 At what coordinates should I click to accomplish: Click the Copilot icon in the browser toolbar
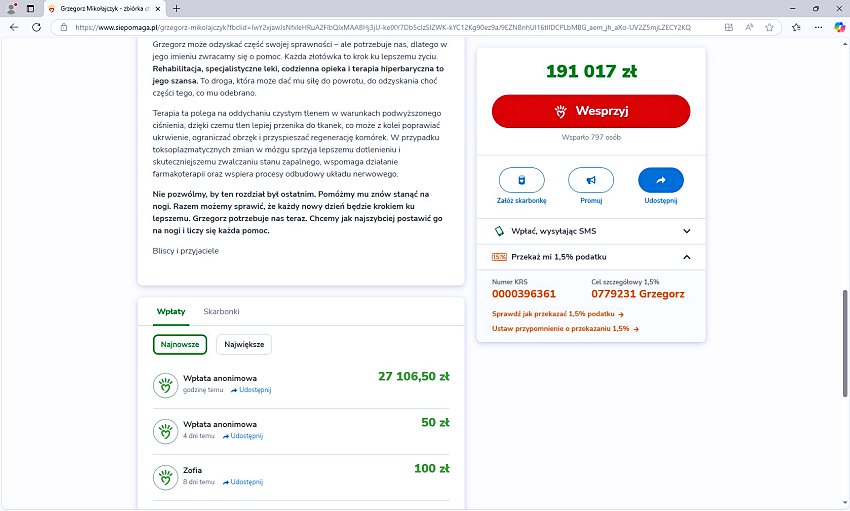tap(838, 27)
